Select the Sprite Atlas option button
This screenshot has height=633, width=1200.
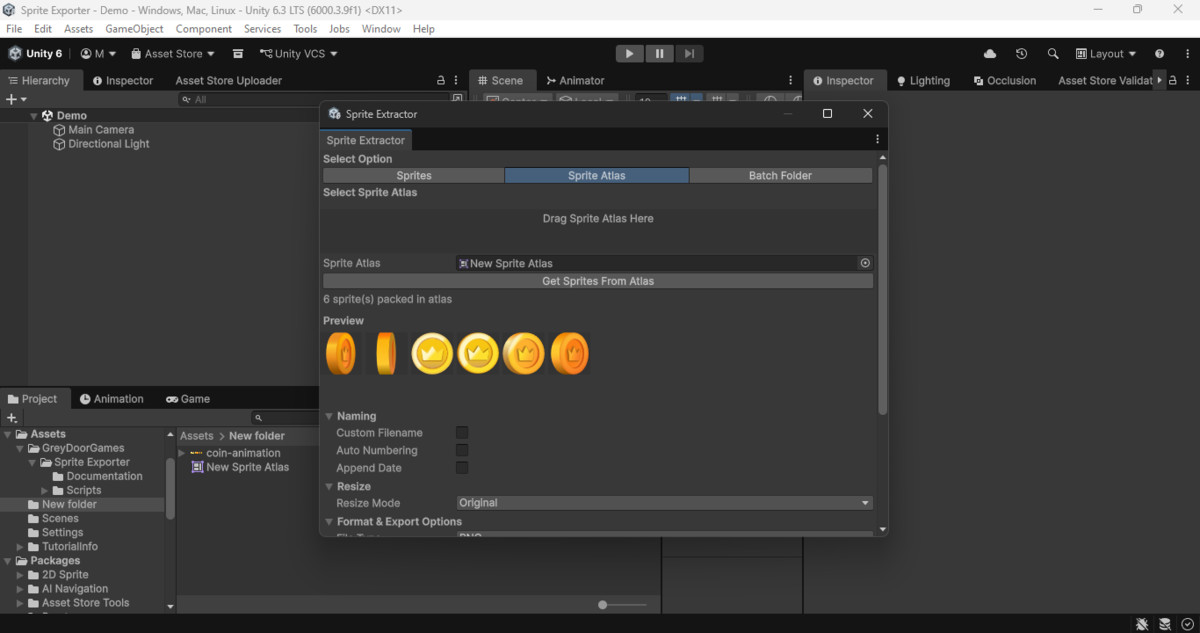point(597,175)
